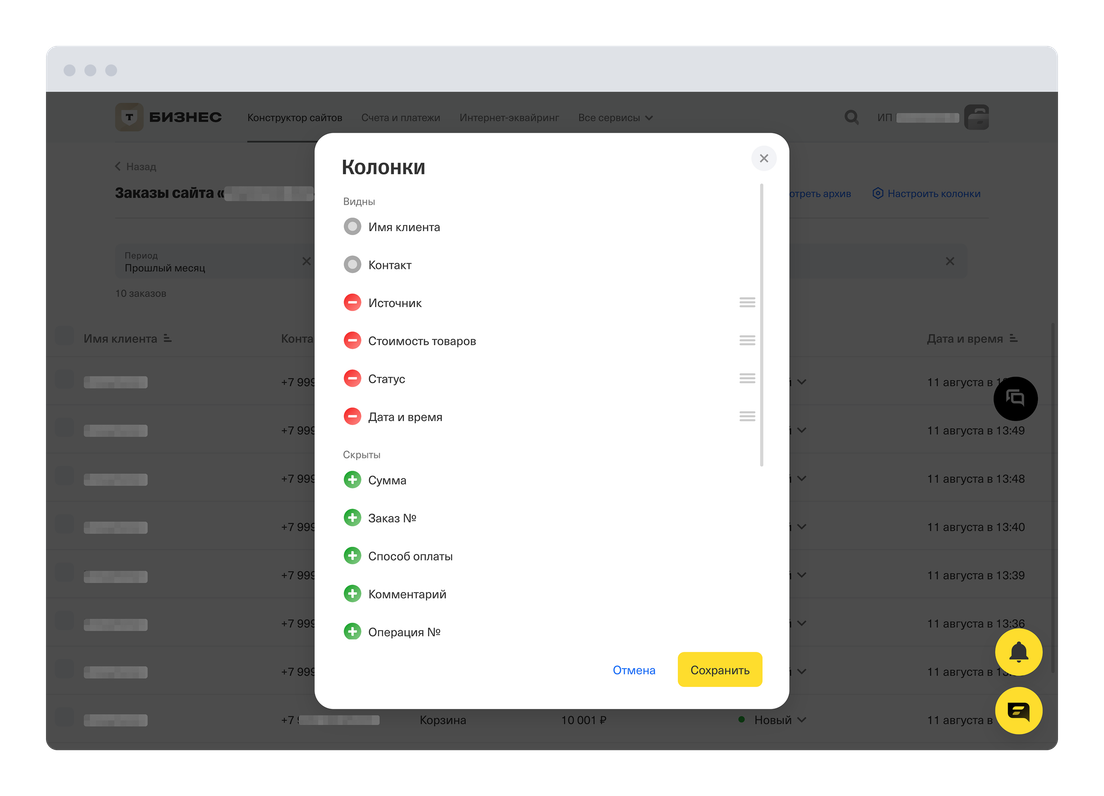This screenshot has width=1104, height=796.
Task: Open status dropdown in the 13:48 row
Action: click(801, 479)
